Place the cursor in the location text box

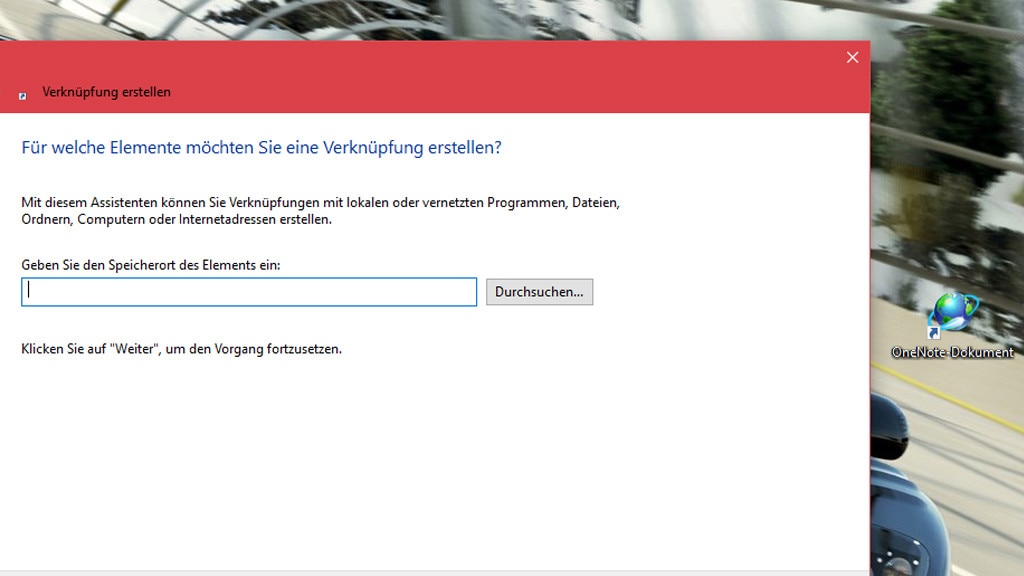click(x=248, y=291)
